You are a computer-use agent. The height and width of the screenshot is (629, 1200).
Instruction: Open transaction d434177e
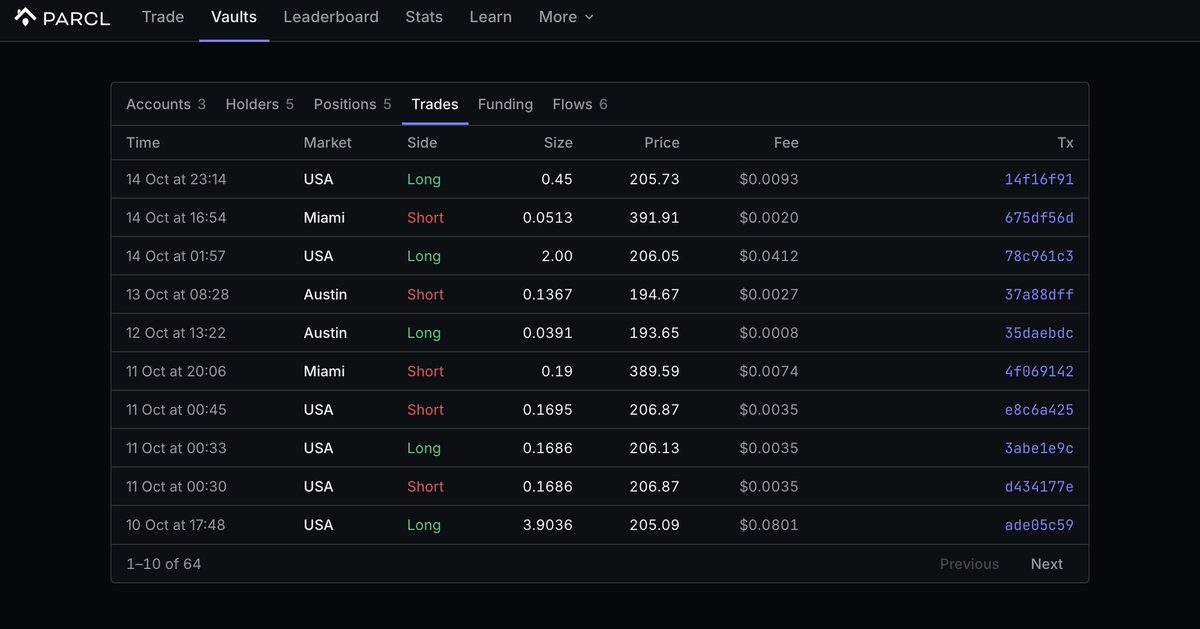[x=1039, y=487]
